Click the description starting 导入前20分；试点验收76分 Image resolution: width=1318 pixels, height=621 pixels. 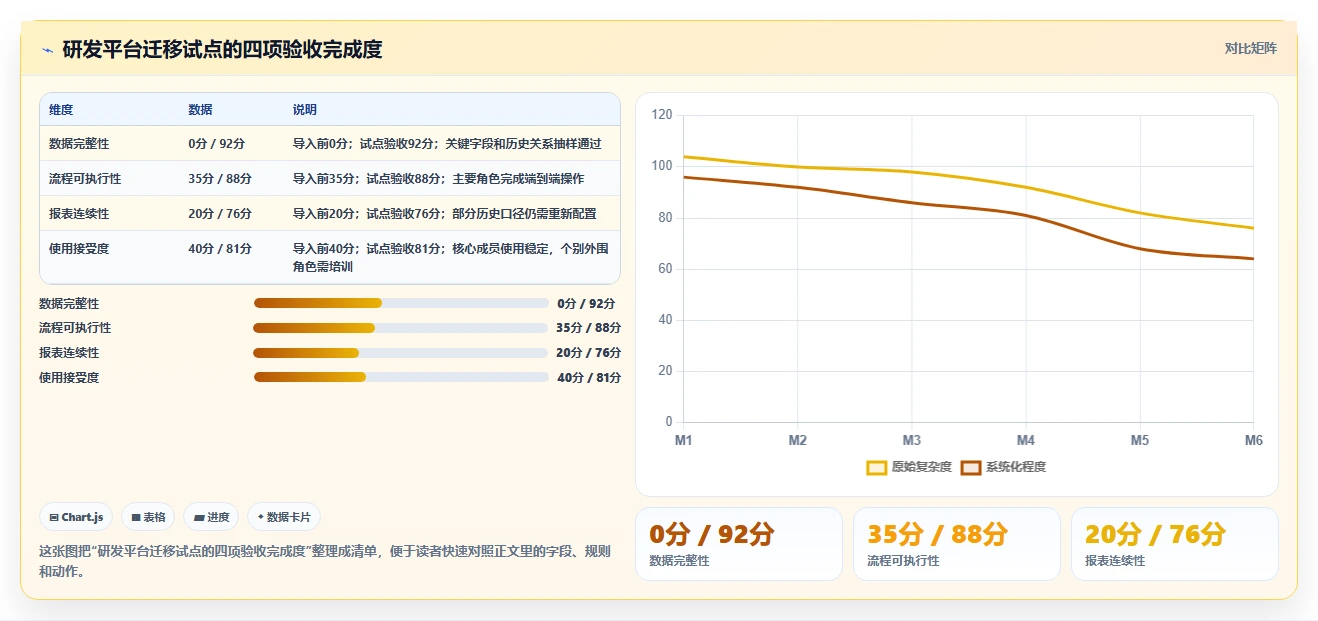(444, 214)
